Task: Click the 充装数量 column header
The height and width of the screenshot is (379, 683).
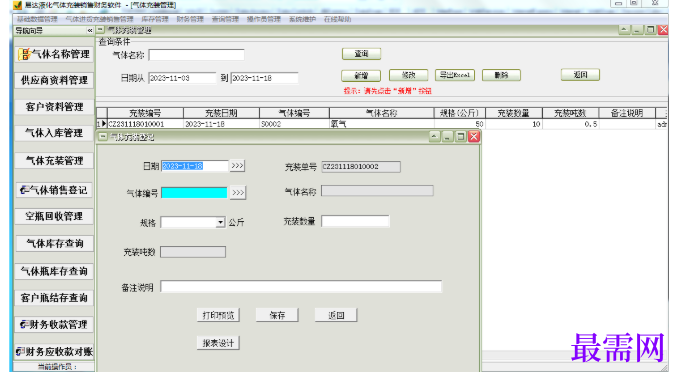Action: point(514,113)
